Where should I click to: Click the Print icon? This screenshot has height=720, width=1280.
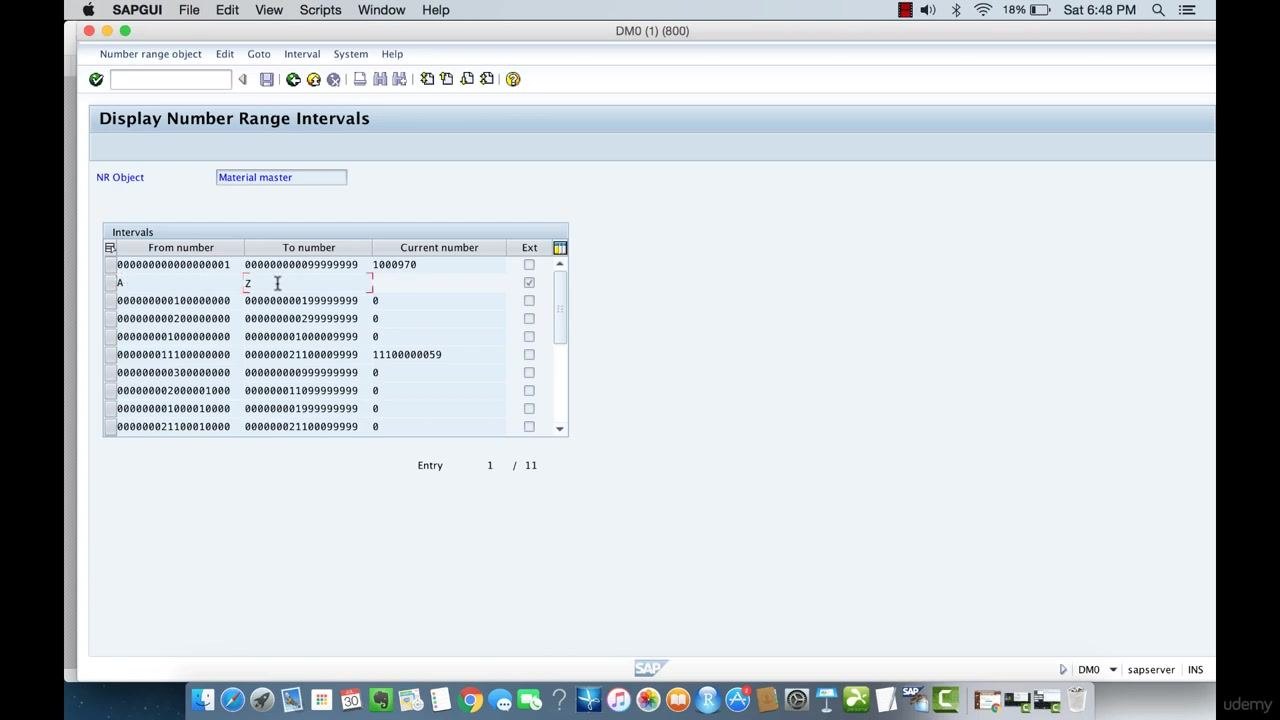click(x=360, y=79)
